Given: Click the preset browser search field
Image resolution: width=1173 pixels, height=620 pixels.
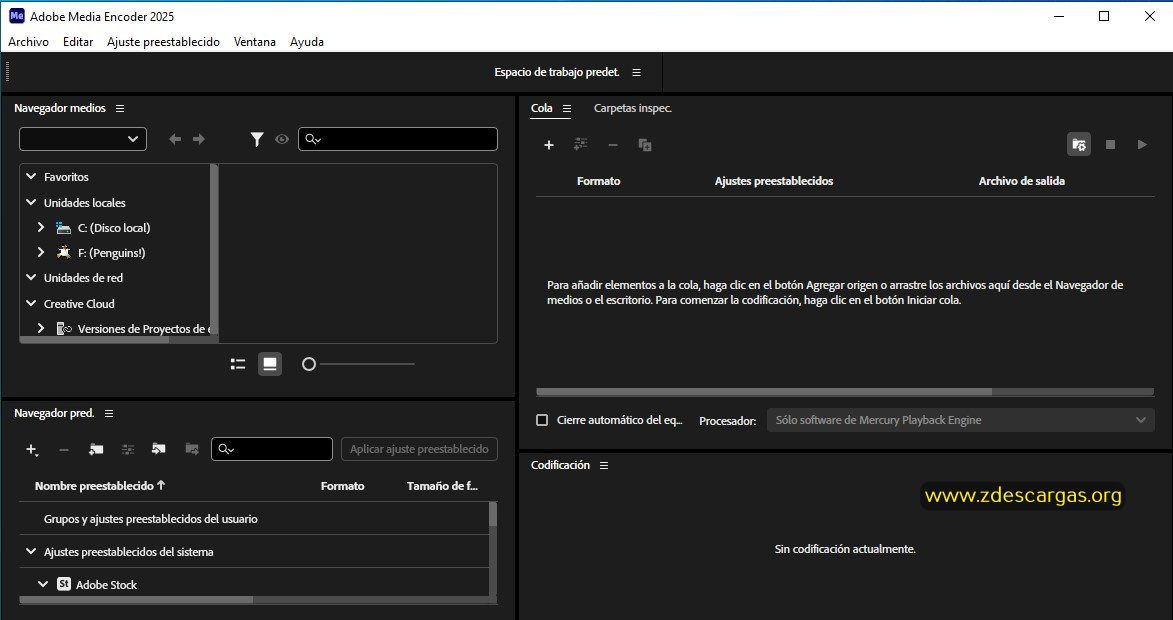Looking at the screenshot, I should 272,449.
